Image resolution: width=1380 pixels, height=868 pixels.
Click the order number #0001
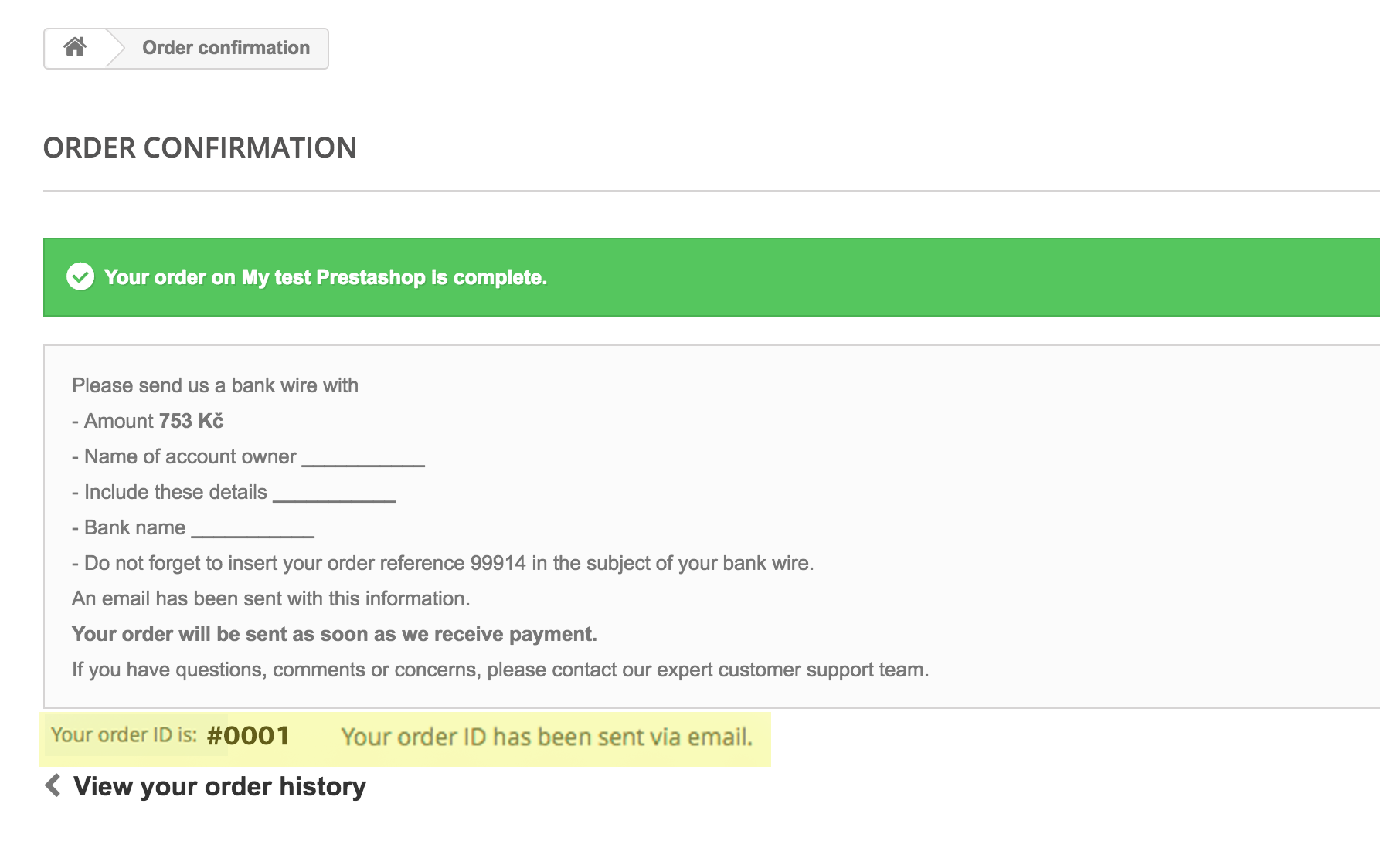[248, 736]
